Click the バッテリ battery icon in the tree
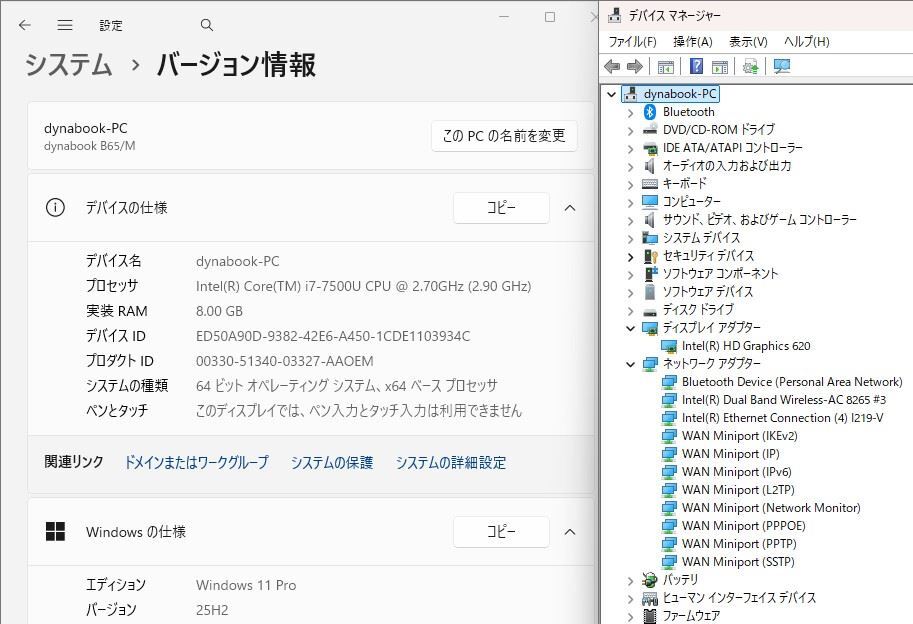 [650, 580]
